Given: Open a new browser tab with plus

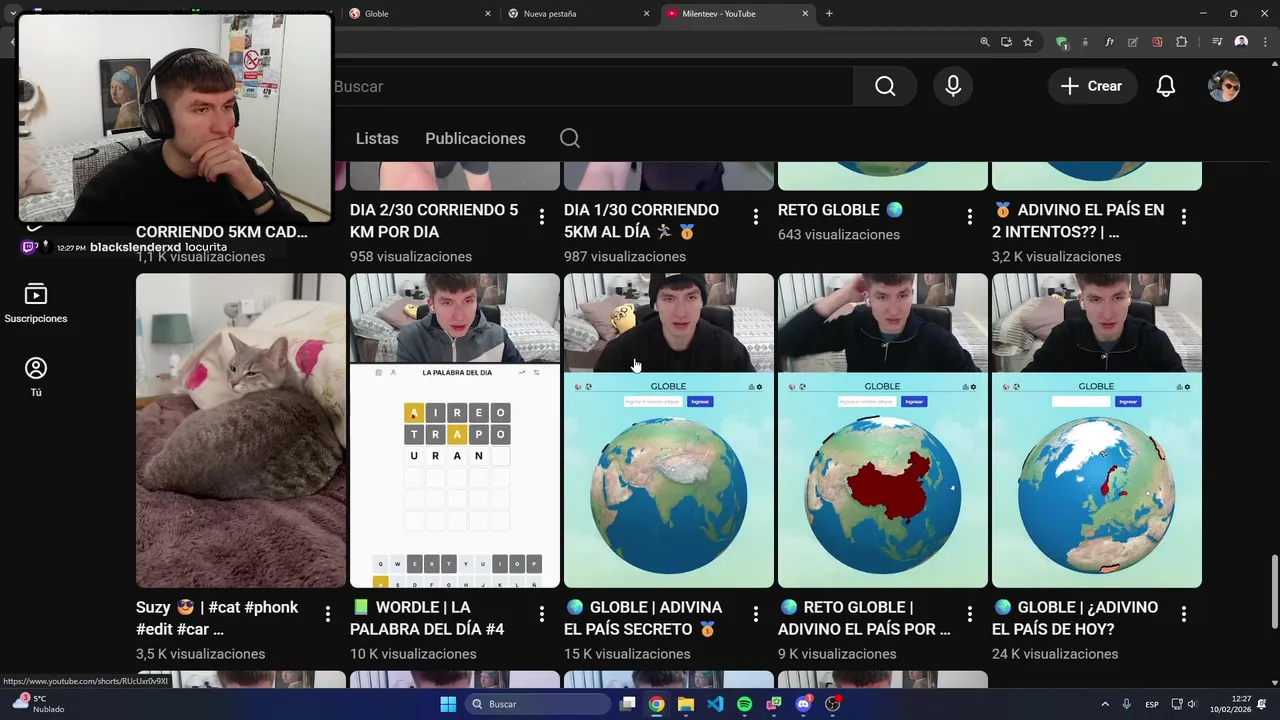Looking at the screenshot, I should click(829, 13).
